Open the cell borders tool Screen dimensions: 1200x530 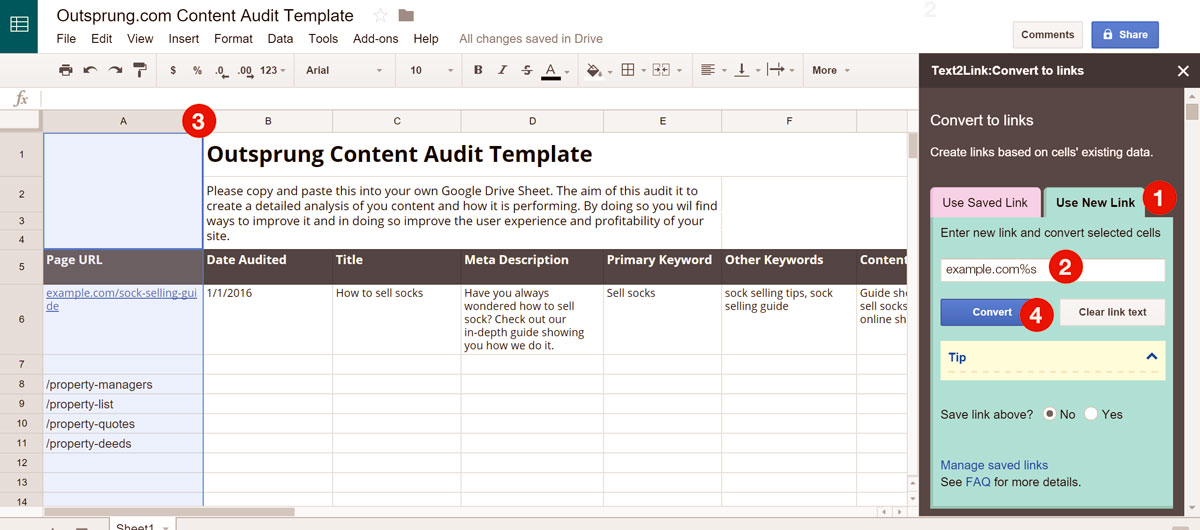point(628,70)
